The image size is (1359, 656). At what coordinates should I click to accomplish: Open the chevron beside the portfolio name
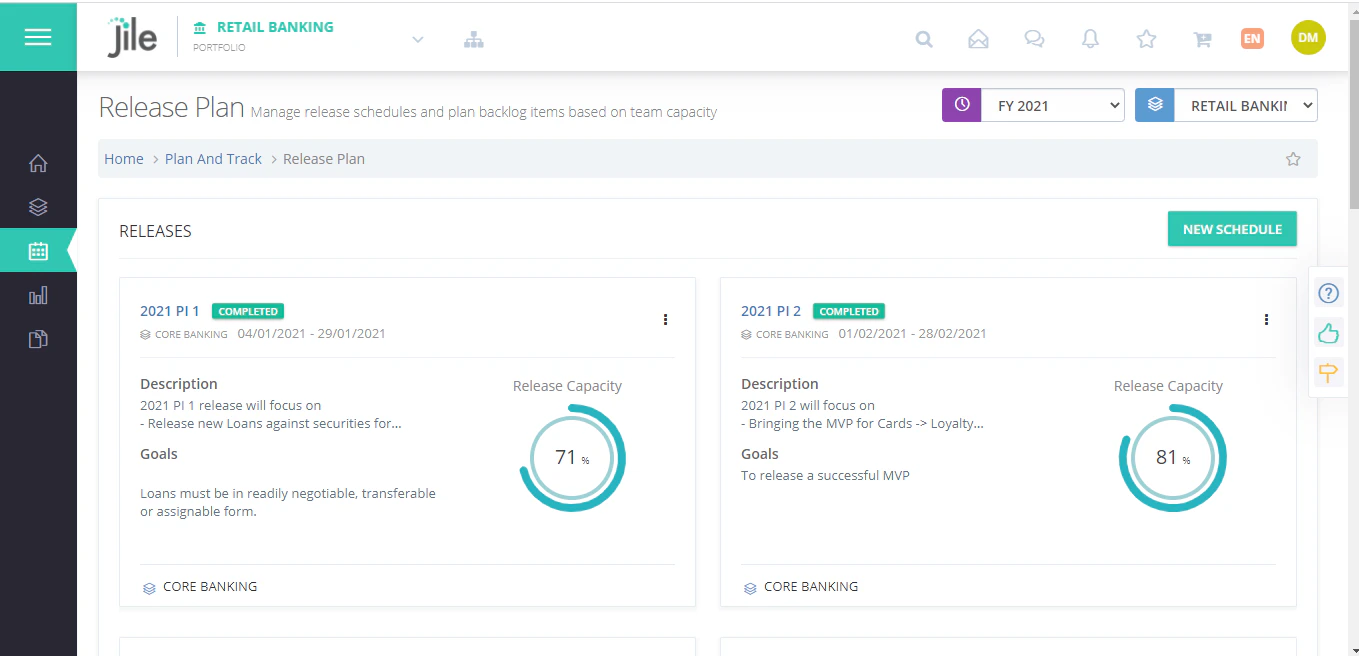point(417,40)
